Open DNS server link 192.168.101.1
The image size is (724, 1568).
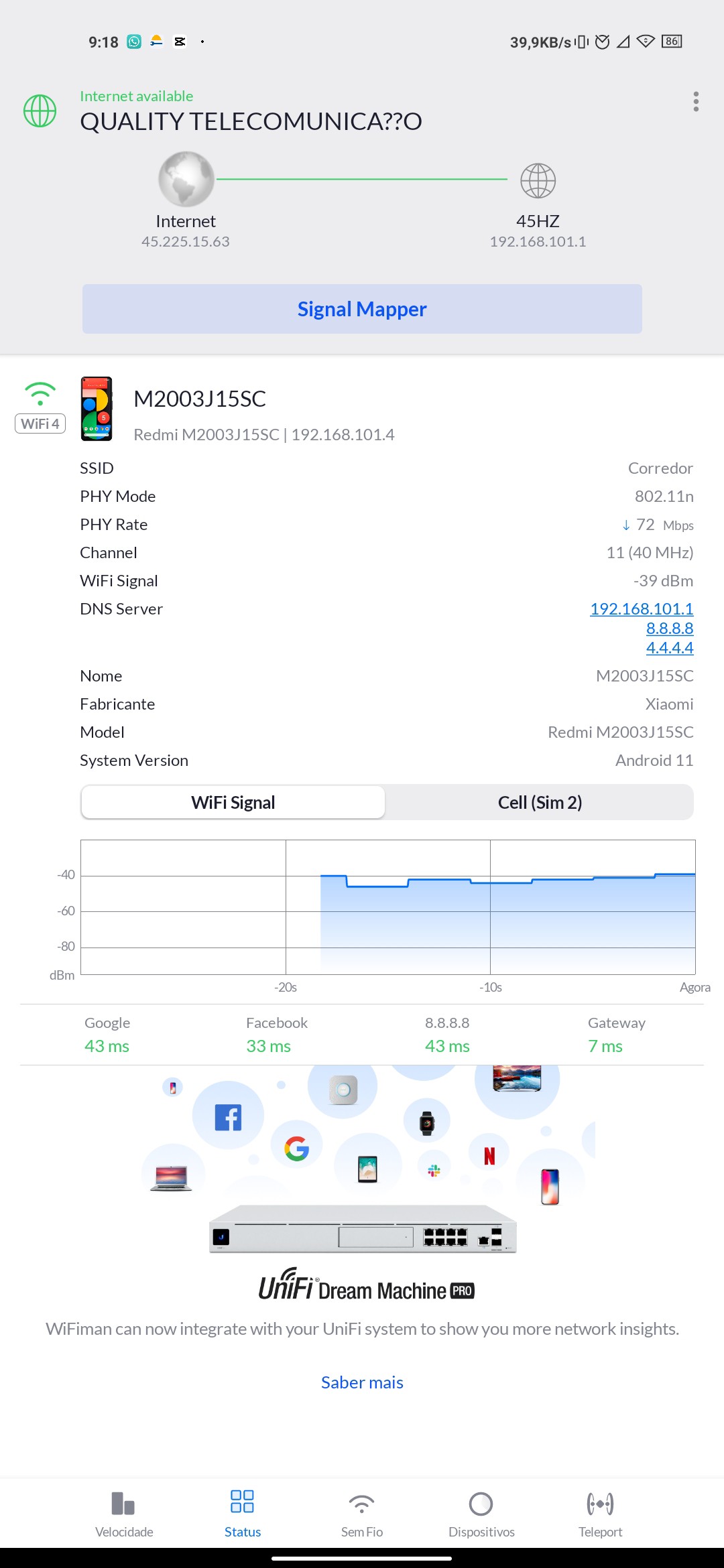(x=641, y=608)
